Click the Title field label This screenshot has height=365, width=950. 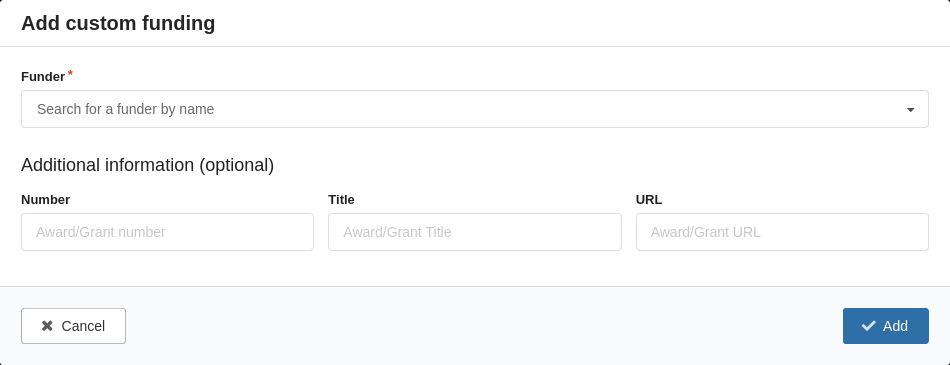pos(341,199)
